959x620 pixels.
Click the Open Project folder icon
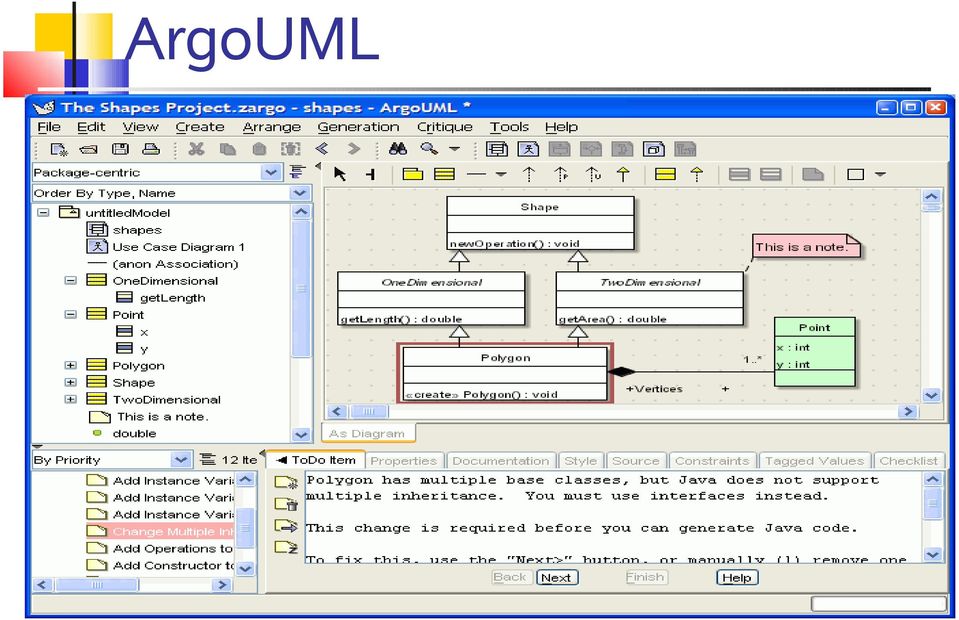(x=89, y=149)
